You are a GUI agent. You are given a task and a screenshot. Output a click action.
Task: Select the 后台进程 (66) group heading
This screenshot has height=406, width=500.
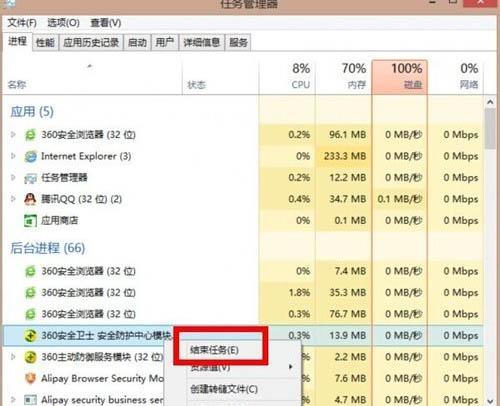(x=48, y=248)
